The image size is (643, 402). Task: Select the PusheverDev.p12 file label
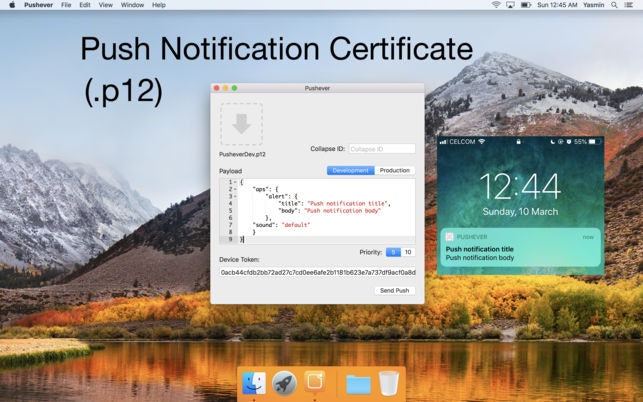tap(242, 154)
